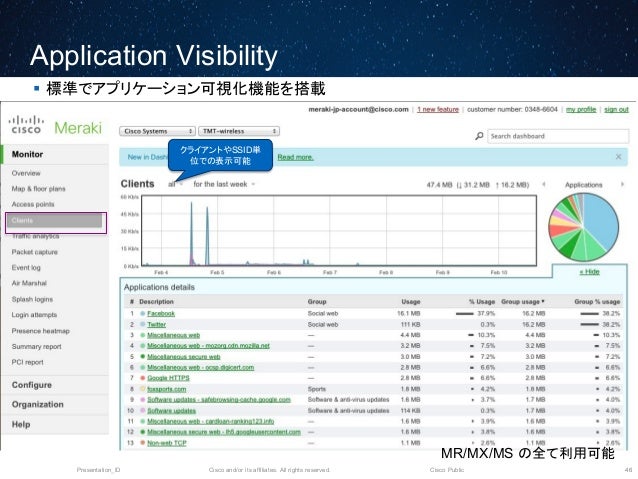Viewport: 638px width, 479px height.
Task: Click the Search dashboard input field
Action: tap(558, 136)
